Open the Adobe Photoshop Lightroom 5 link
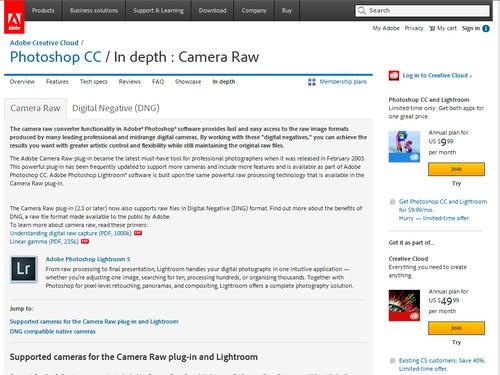The image size is (500, 375). pos(88,259)
